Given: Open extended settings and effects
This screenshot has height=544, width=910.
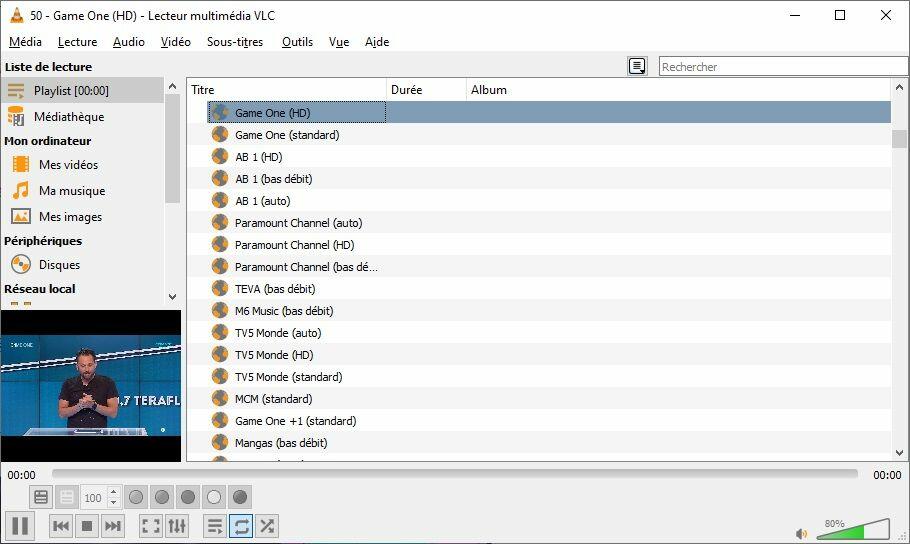Looking at the screenshot, I should 177,526.
